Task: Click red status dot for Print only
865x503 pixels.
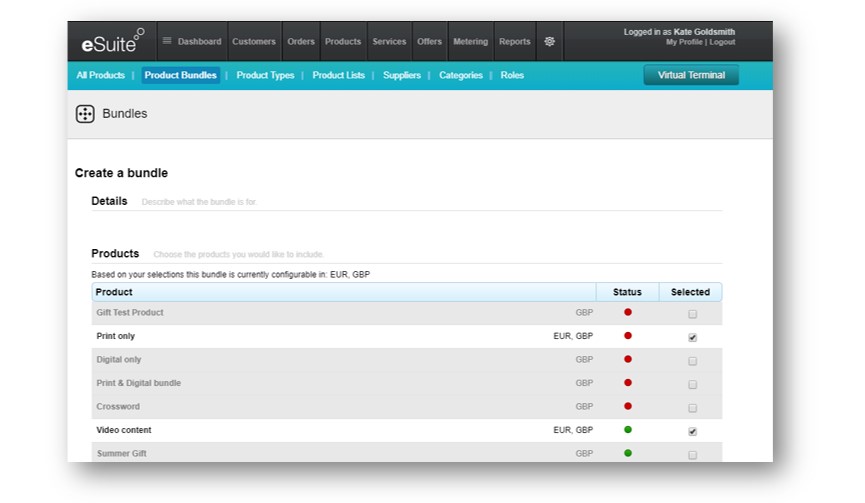Action: pos(628,336)
